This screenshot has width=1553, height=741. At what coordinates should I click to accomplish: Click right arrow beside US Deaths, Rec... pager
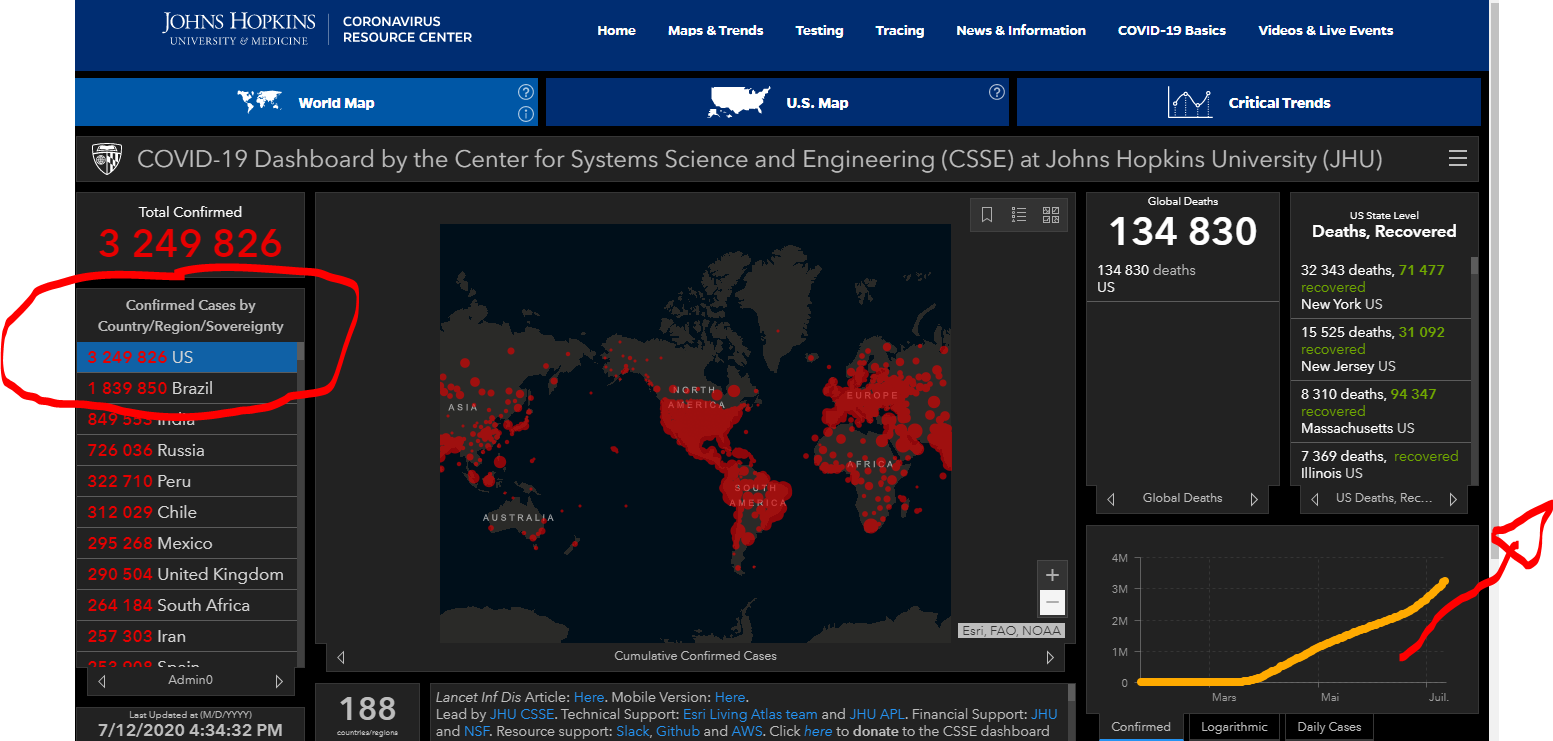[1453, 499]
